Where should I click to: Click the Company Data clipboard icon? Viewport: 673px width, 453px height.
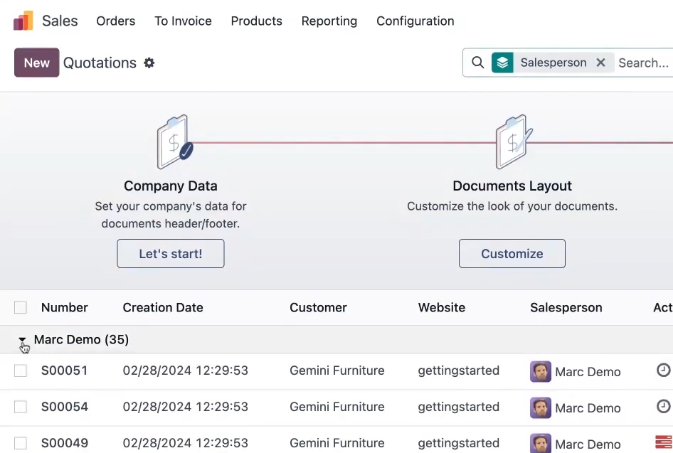(x=174, y=142)
